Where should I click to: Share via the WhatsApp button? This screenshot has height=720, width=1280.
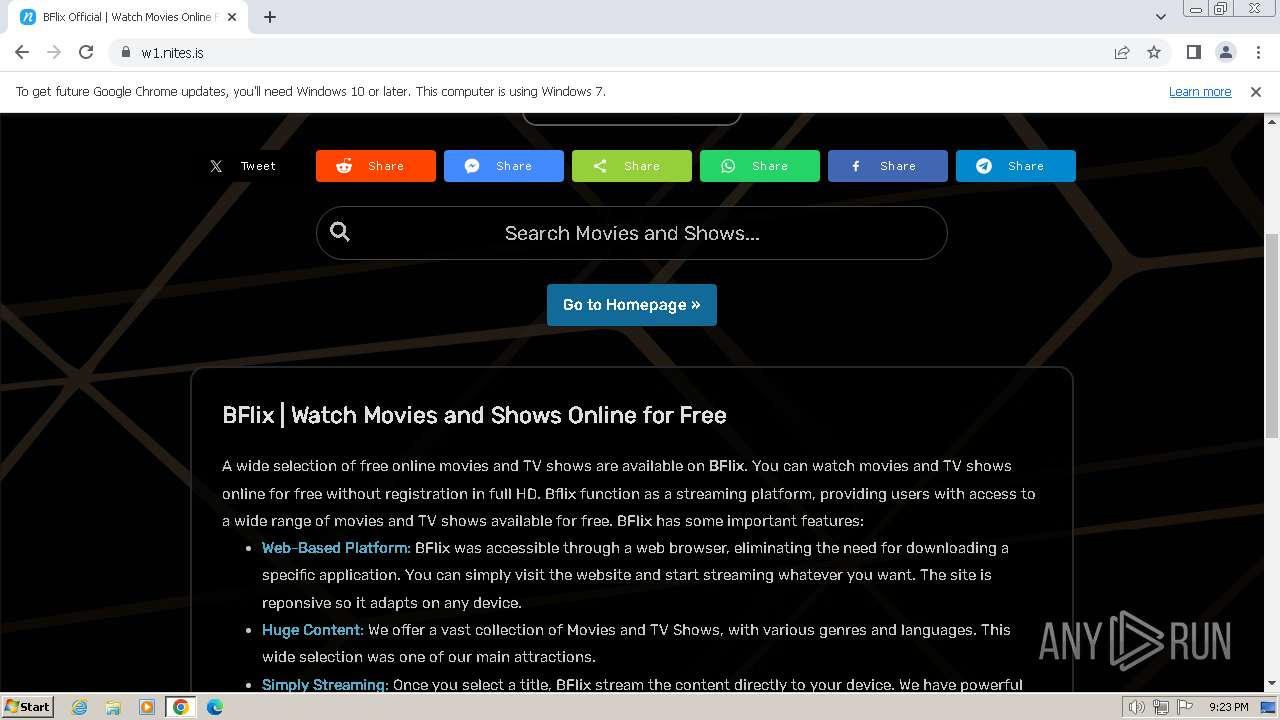click(760, 166)
